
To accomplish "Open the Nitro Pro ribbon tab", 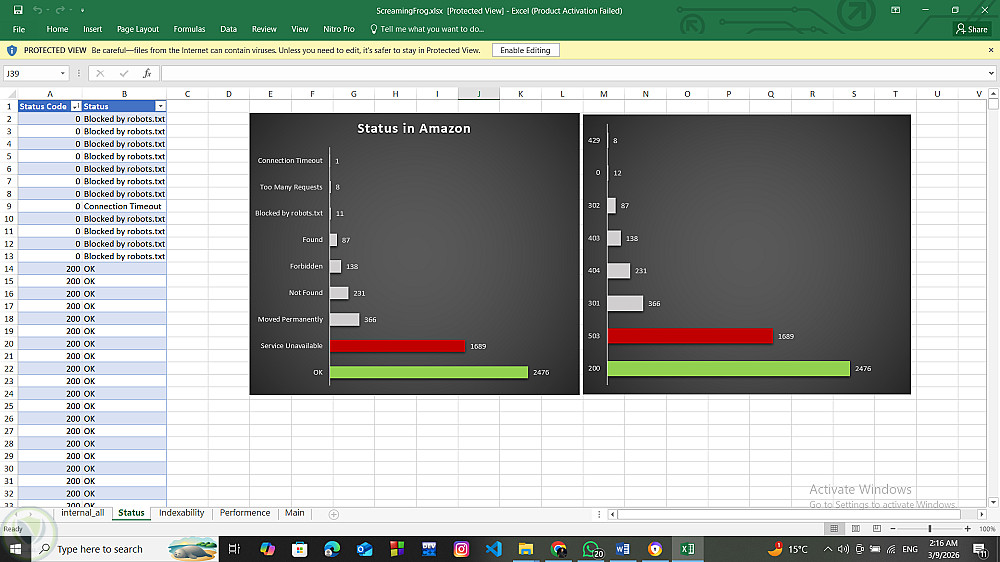I will click(339, 29).
